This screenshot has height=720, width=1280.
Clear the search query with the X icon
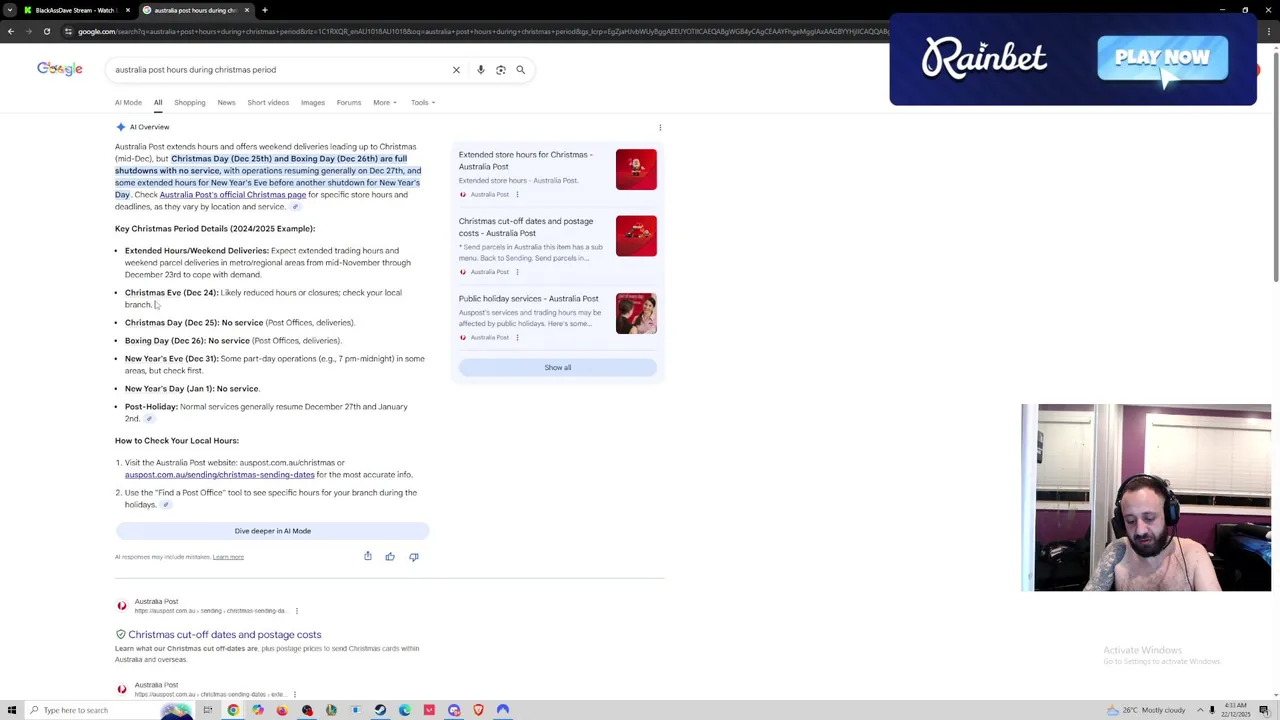[x=456, y=70]
